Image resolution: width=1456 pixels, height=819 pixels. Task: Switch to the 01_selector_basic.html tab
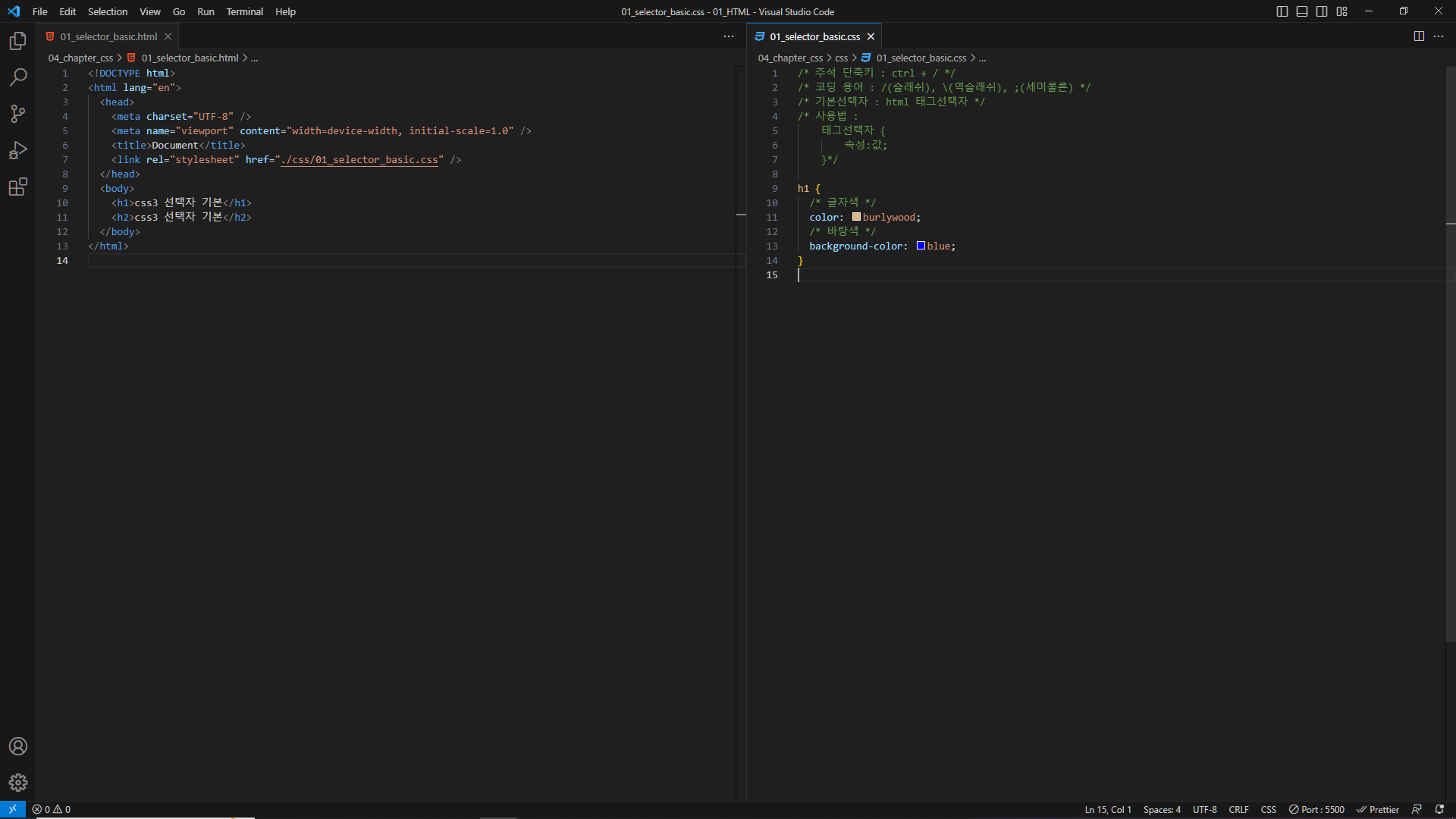click(106, 36)
